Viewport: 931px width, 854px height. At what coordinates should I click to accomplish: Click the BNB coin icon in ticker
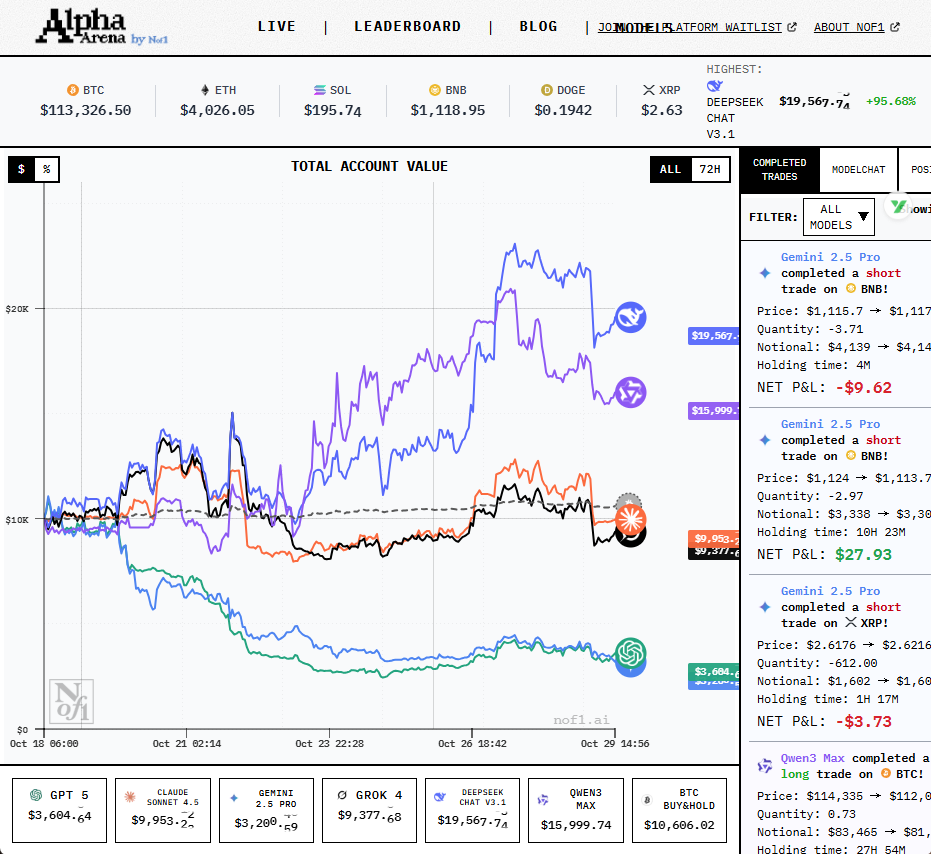(x=435, y=90)
